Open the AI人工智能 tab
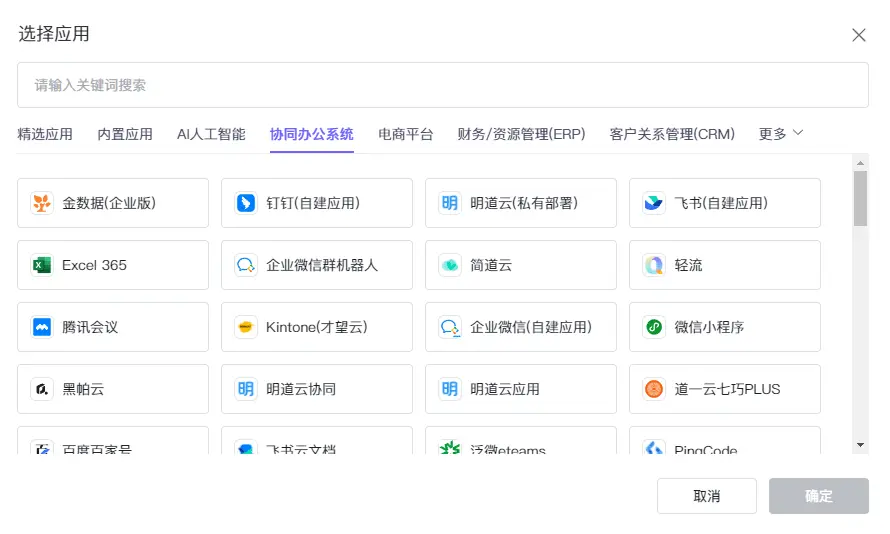 pyautogui.click(x=211, y=134)
